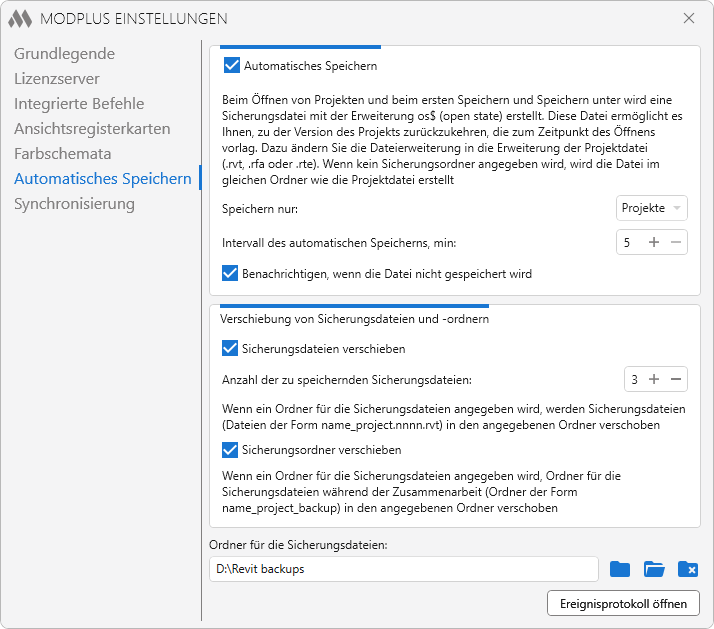Close the ModPlus Einstellungen window
This screenshot has width=714, height=629.
pos(689,18)
